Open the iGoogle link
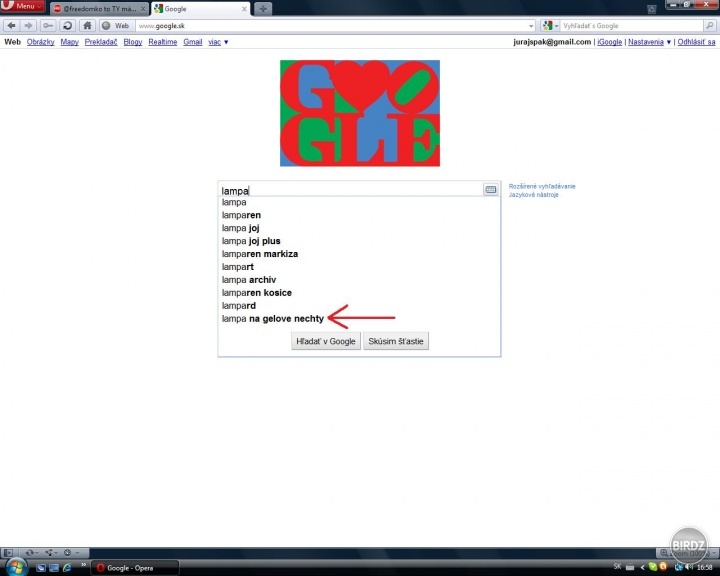Image resolution: width=720 pixels, height=576 pixels. 609,42
